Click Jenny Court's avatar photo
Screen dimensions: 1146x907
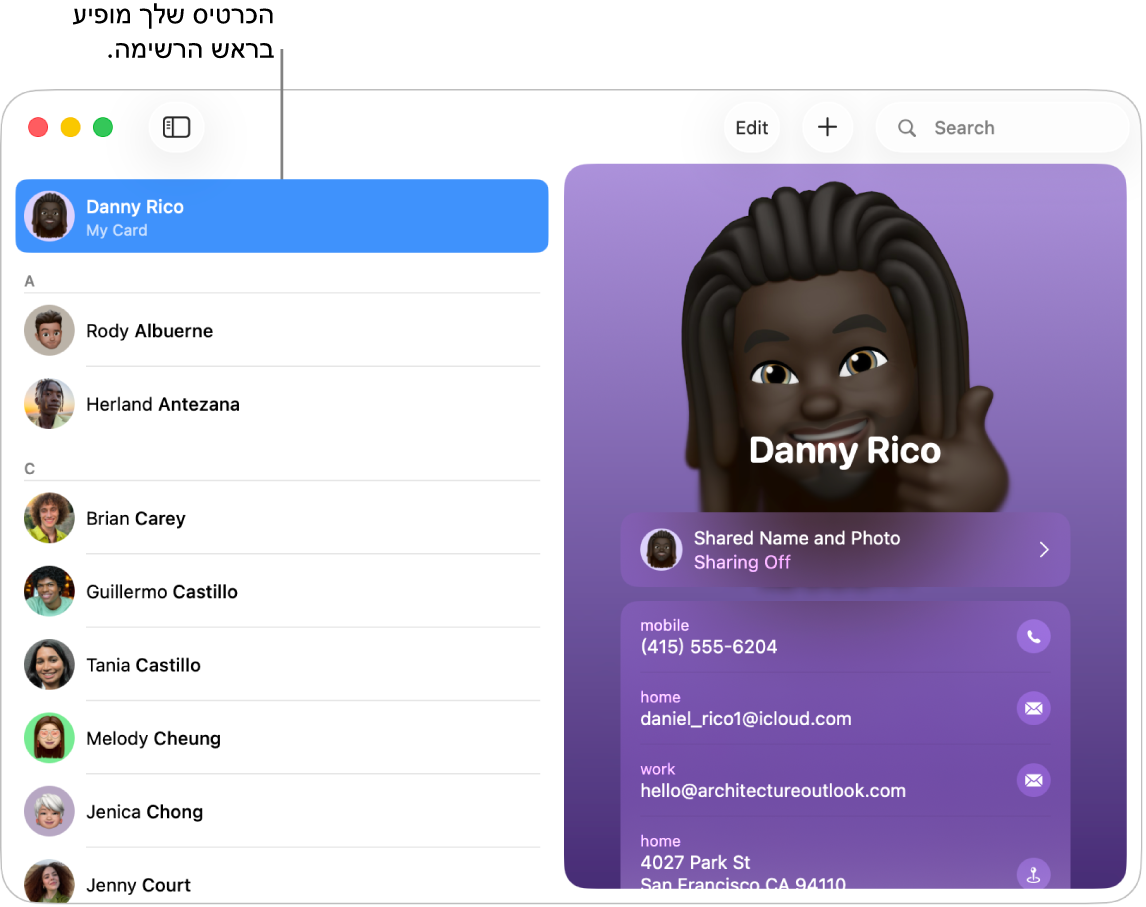pyautogui.click(x=50, y=882)
